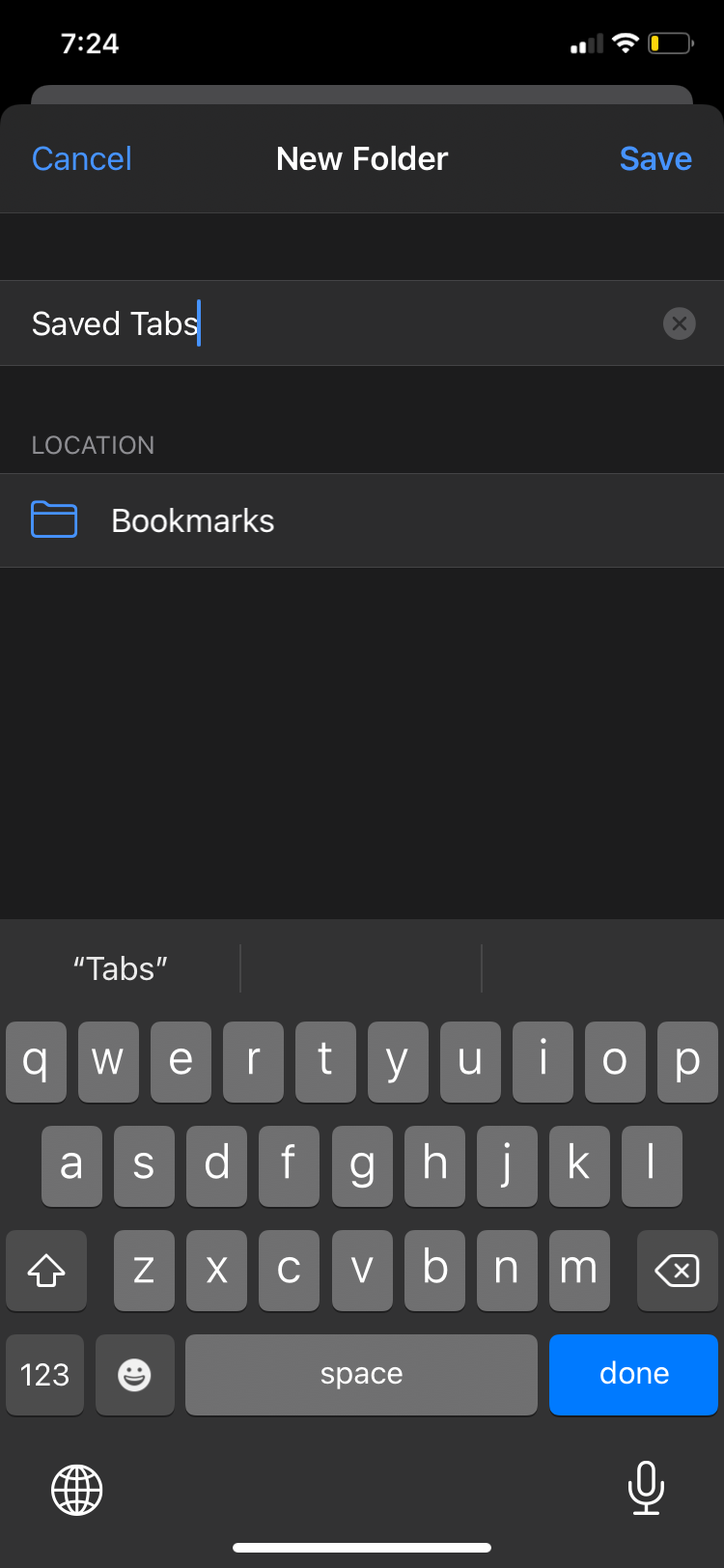Tap the clear text circle-x icon

(680, 323)
